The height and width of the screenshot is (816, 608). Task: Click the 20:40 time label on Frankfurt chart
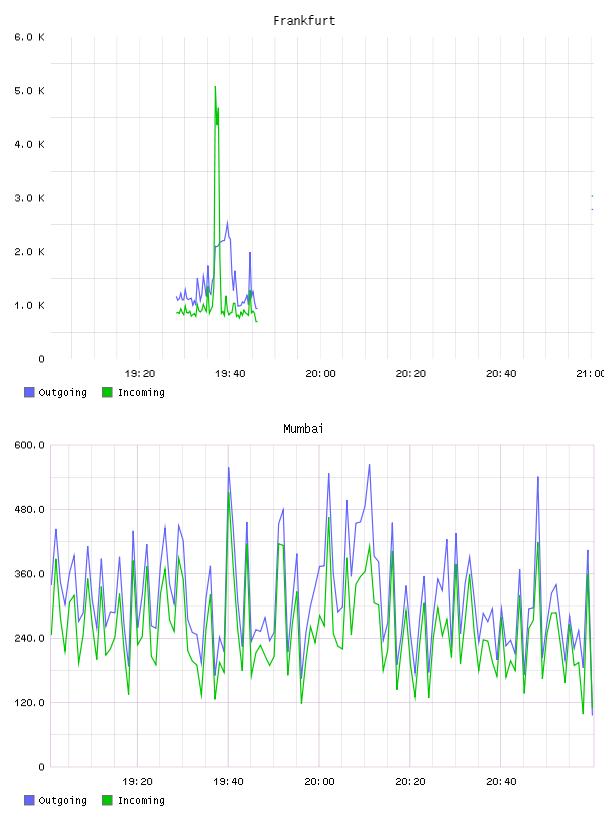point(501,374)
